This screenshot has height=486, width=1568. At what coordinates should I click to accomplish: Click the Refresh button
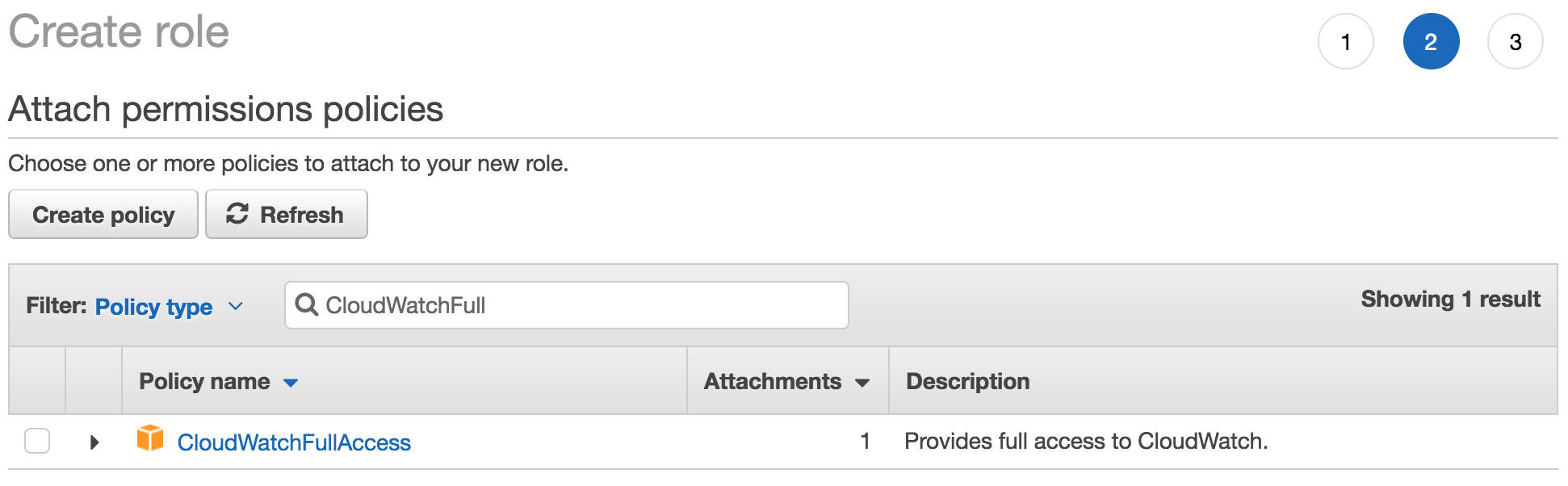point(287,214)
